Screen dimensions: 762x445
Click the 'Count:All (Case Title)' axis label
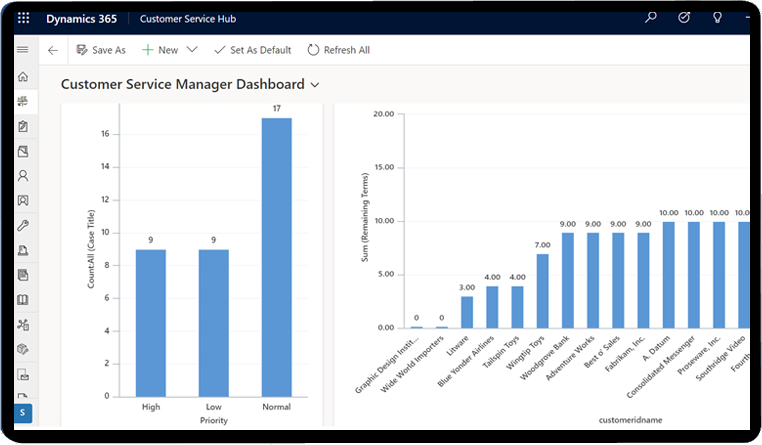pos(91,249)
